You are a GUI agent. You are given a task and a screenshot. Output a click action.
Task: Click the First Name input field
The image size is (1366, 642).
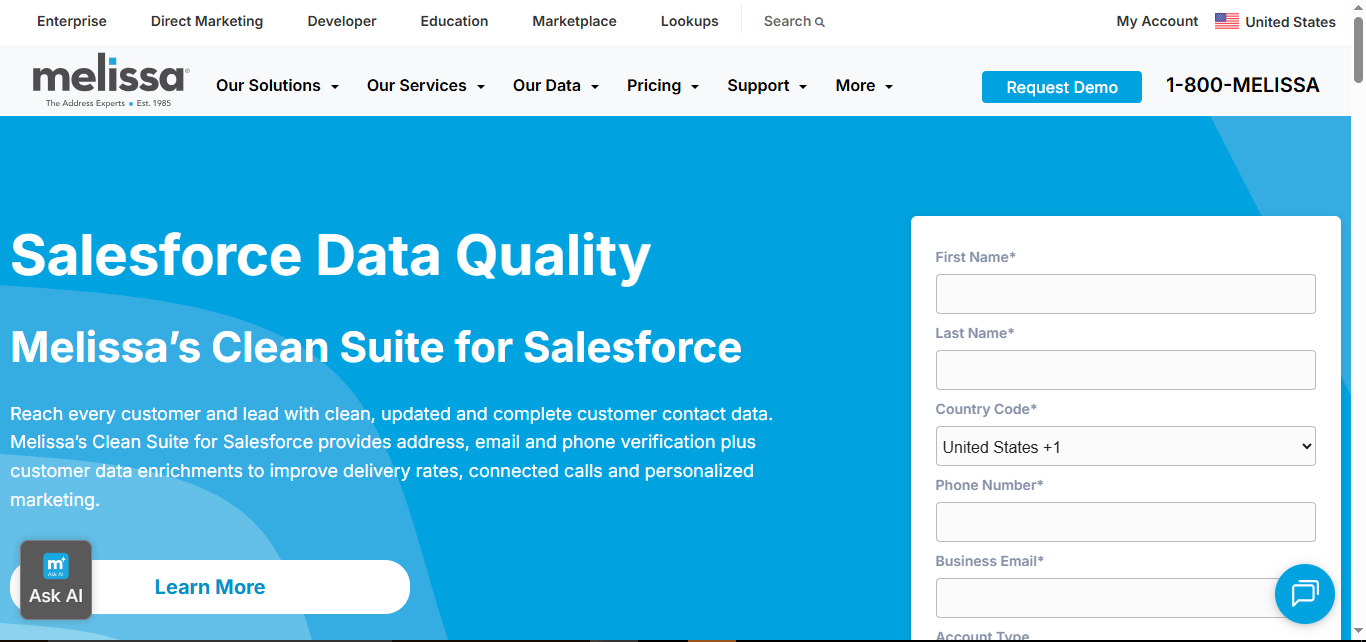[x=1125, y=294]
